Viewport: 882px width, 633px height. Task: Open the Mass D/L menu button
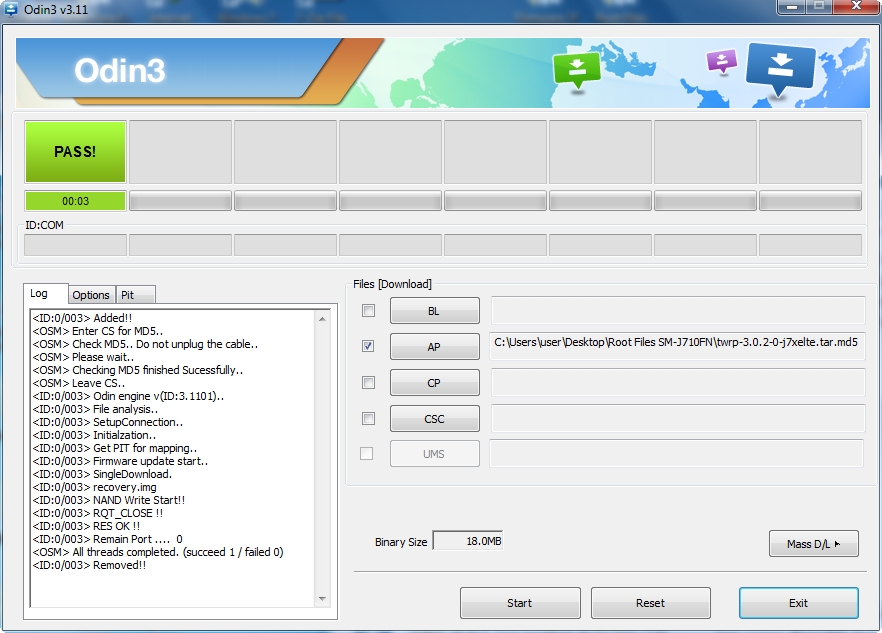(814, 544)
